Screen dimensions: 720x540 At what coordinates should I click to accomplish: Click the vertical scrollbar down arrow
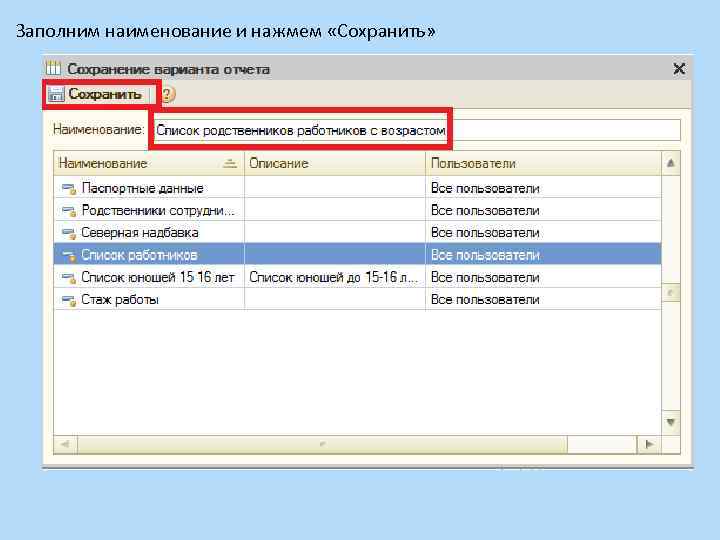tap(671, 422)
